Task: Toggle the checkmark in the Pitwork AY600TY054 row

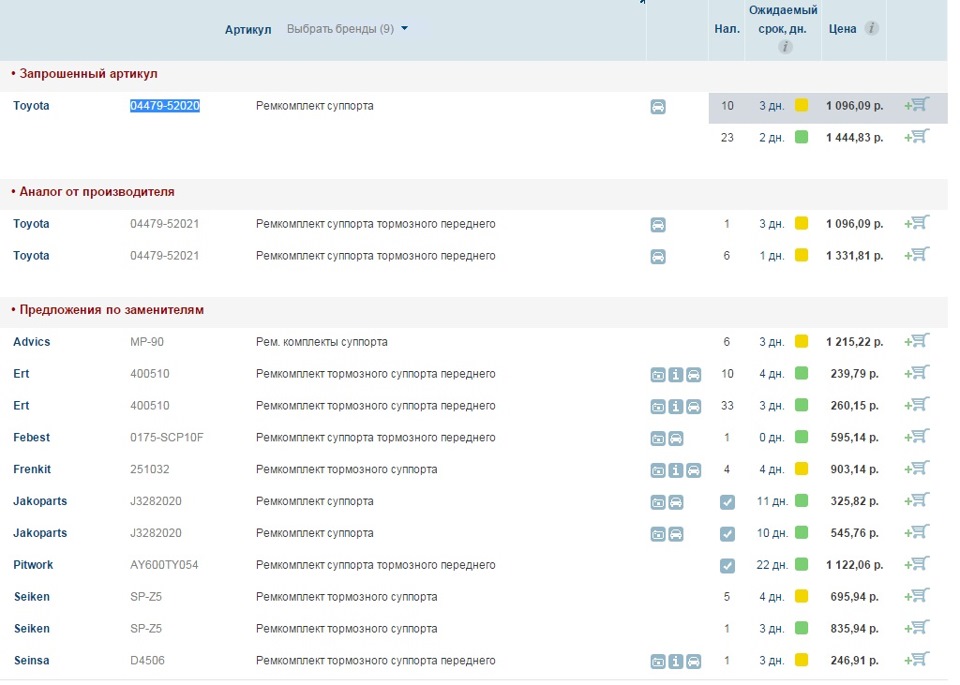Action: point(727,566)
